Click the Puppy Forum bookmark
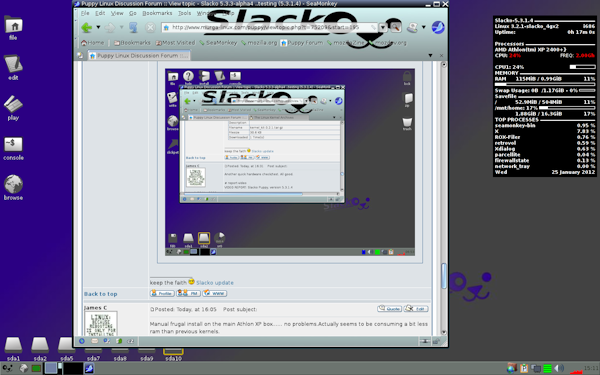This screenshot has height=375, width=600. coord(302,42)
